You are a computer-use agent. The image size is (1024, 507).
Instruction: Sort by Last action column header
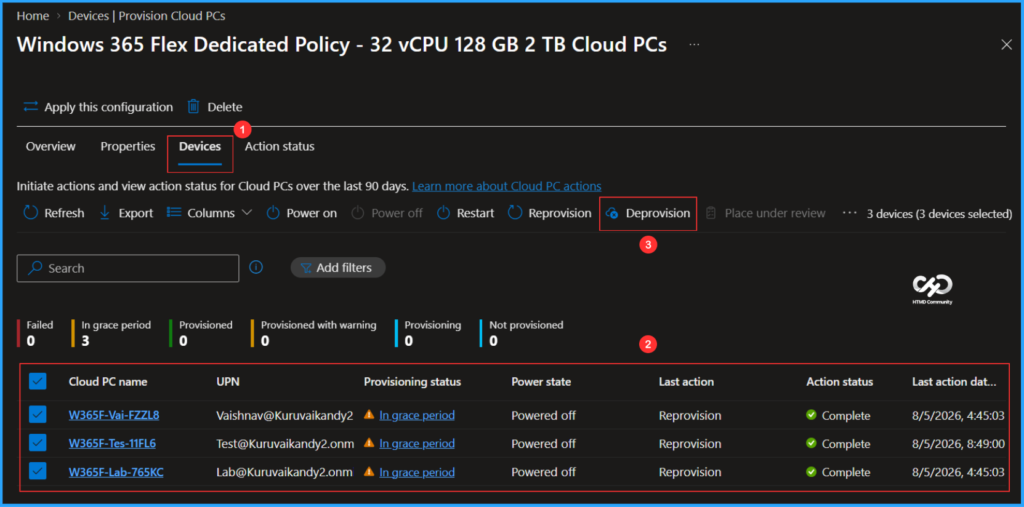686,382
